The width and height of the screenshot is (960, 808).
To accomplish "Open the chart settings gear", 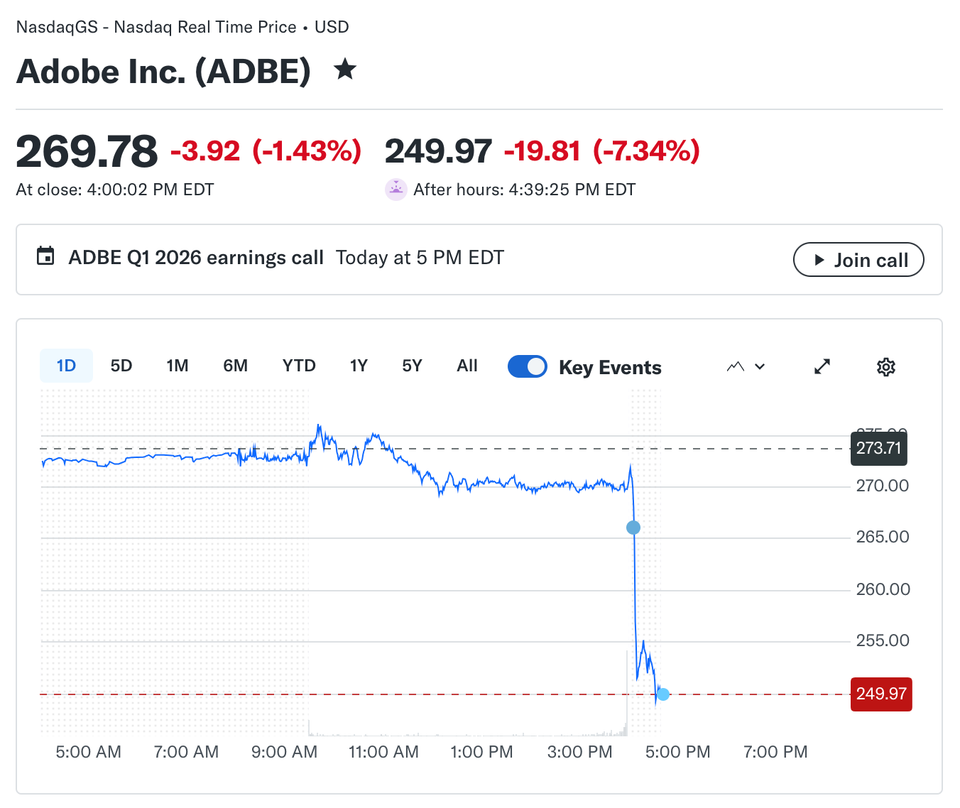I will pos(885,367).
